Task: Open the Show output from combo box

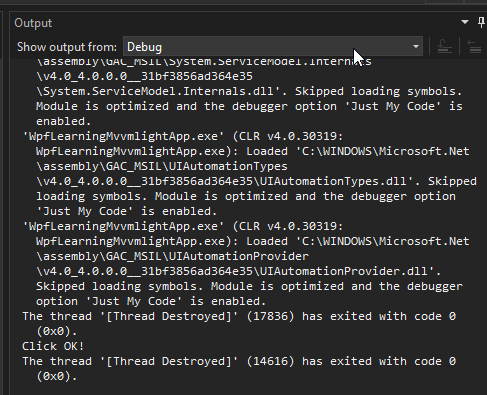Action: click(x=273, y=46)
